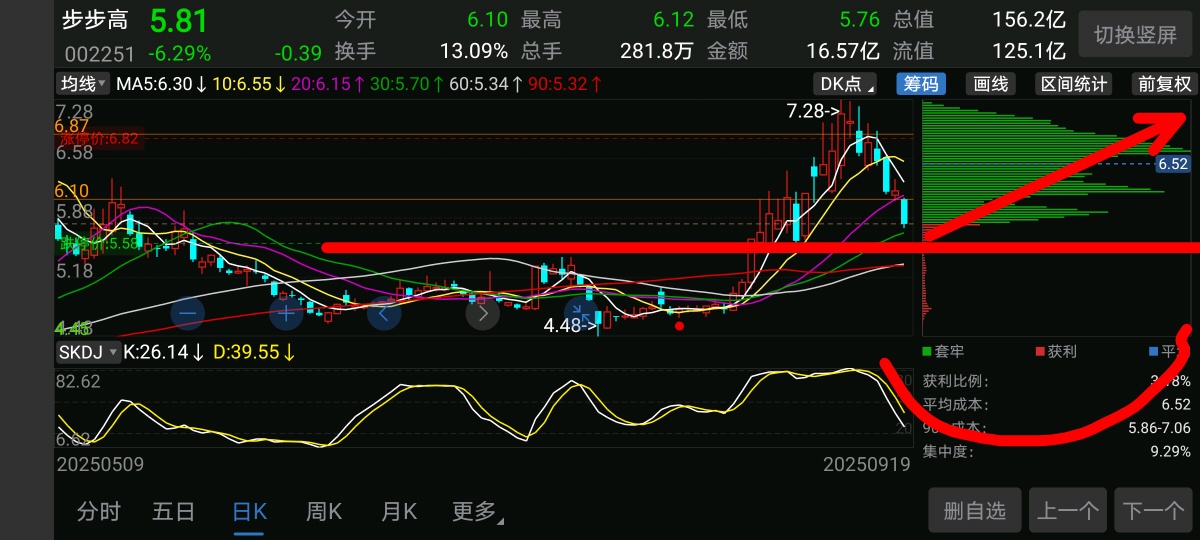Viewport: 1200px width, 540px height.
Task: Open the SKDJ indicator dropdown
Action: 88,352
